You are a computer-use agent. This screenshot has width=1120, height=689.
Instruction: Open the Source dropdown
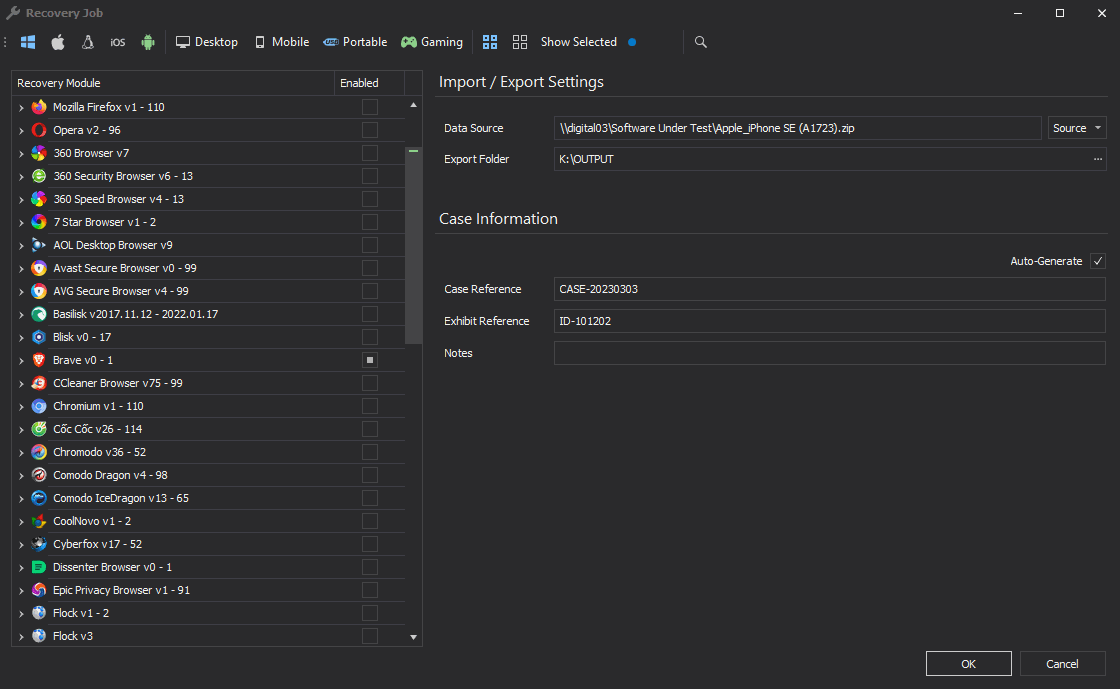click(x=1077, y=128)
